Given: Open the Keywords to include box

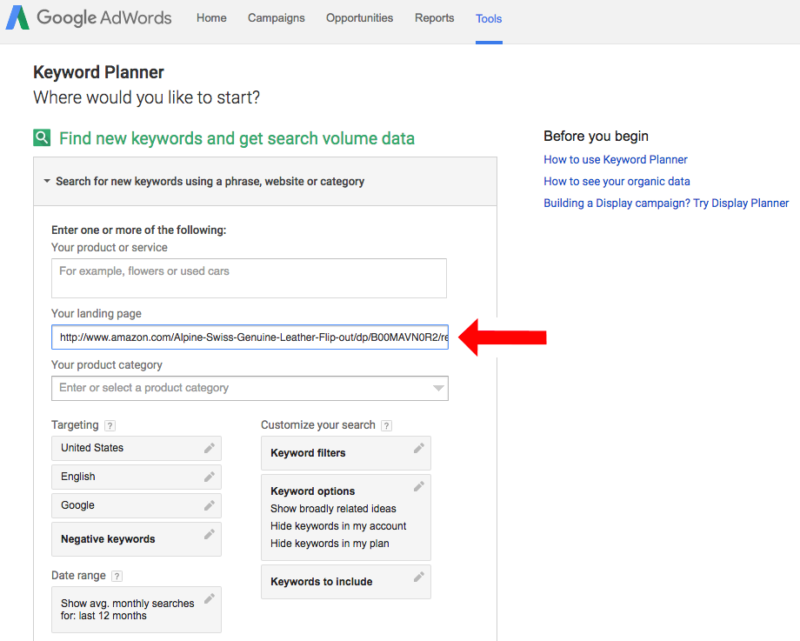Looking at the screenshot, I should (x=346, y=582).
